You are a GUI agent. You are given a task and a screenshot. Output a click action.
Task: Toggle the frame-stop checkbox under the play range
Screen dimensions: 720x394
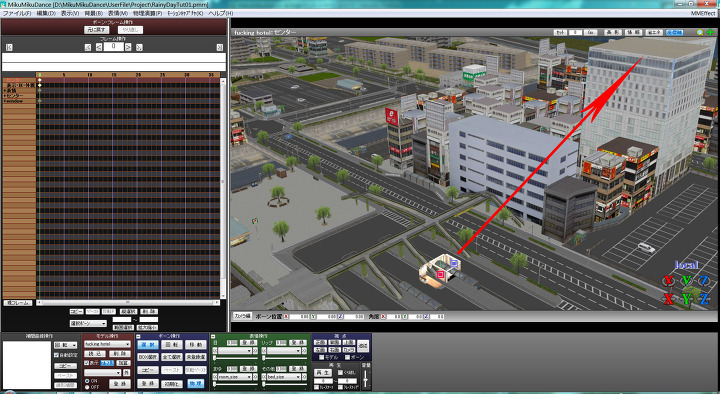click(340, 388)
